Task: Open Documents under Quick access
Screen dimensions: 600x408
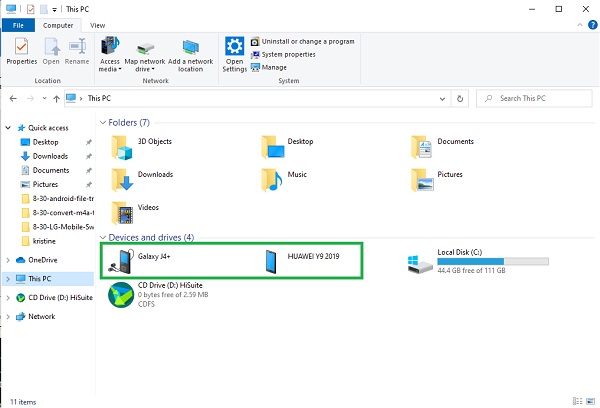Action: (x=51, y=170)
